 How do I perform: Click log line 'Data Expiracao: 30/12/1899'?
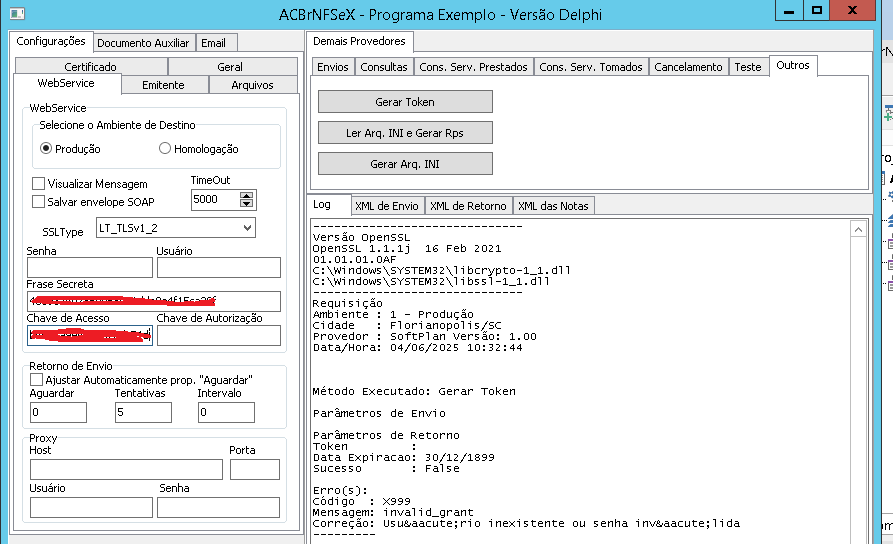tap(403, 457)
